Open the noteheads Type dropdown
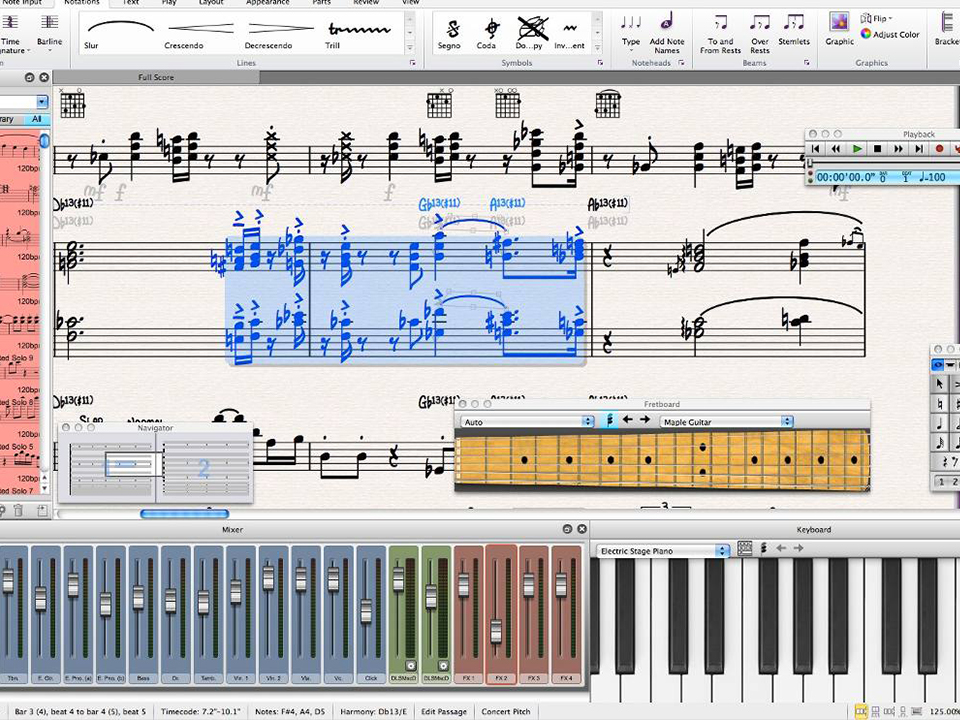The width and height of the screenshot is (960, 720). [631, 31]
